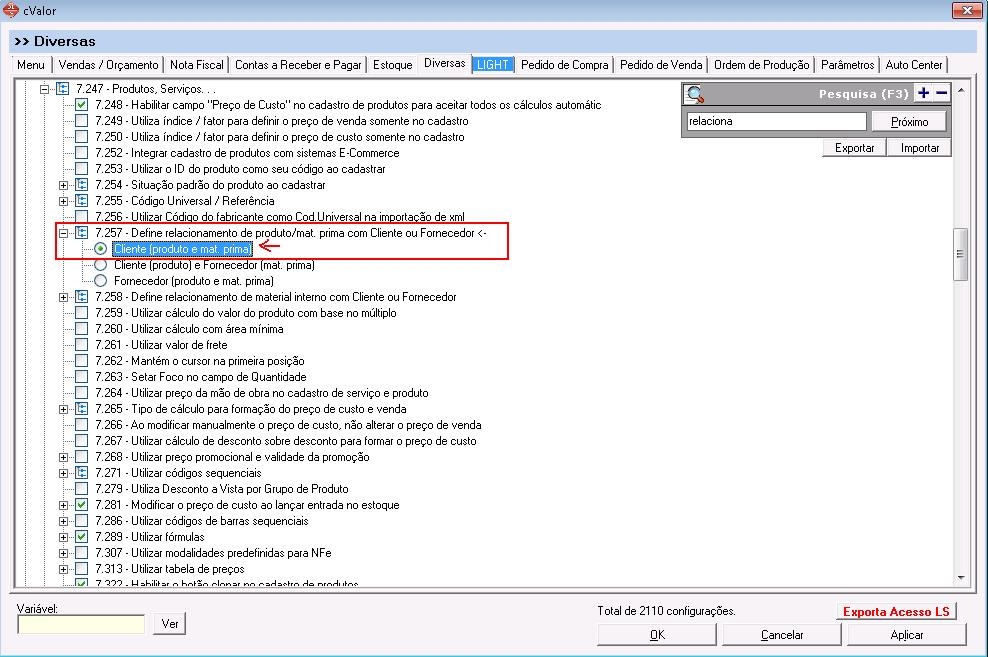The image size is (988, 657).
Task: Click the group icon of 7.255 Código Universal
Action: point(82,201)
